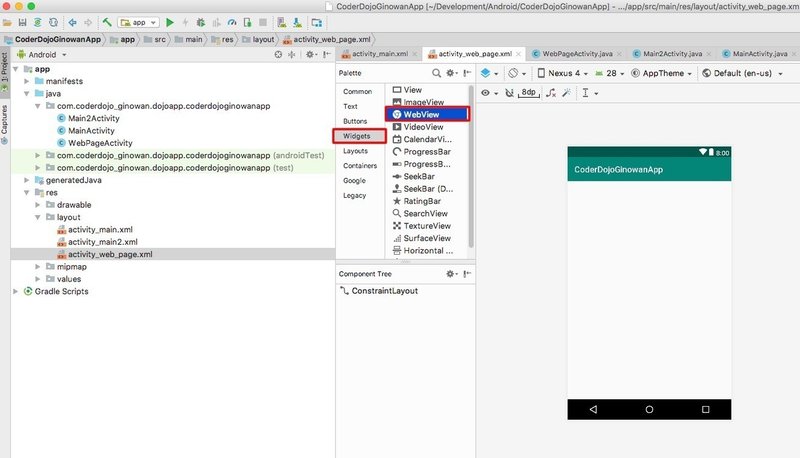Viewport: 800px width, 458px height.
Task: Close the activity_web_page.xml tab
Action: click(x=518, y=54)
